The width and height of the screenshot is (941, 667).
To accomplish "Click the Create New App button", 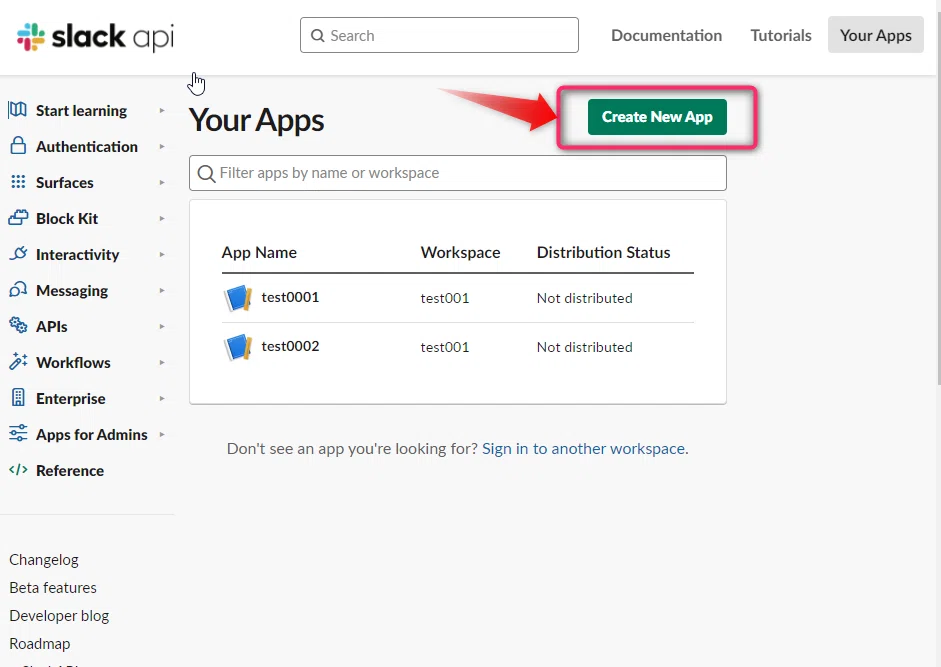I will point(657,117).
